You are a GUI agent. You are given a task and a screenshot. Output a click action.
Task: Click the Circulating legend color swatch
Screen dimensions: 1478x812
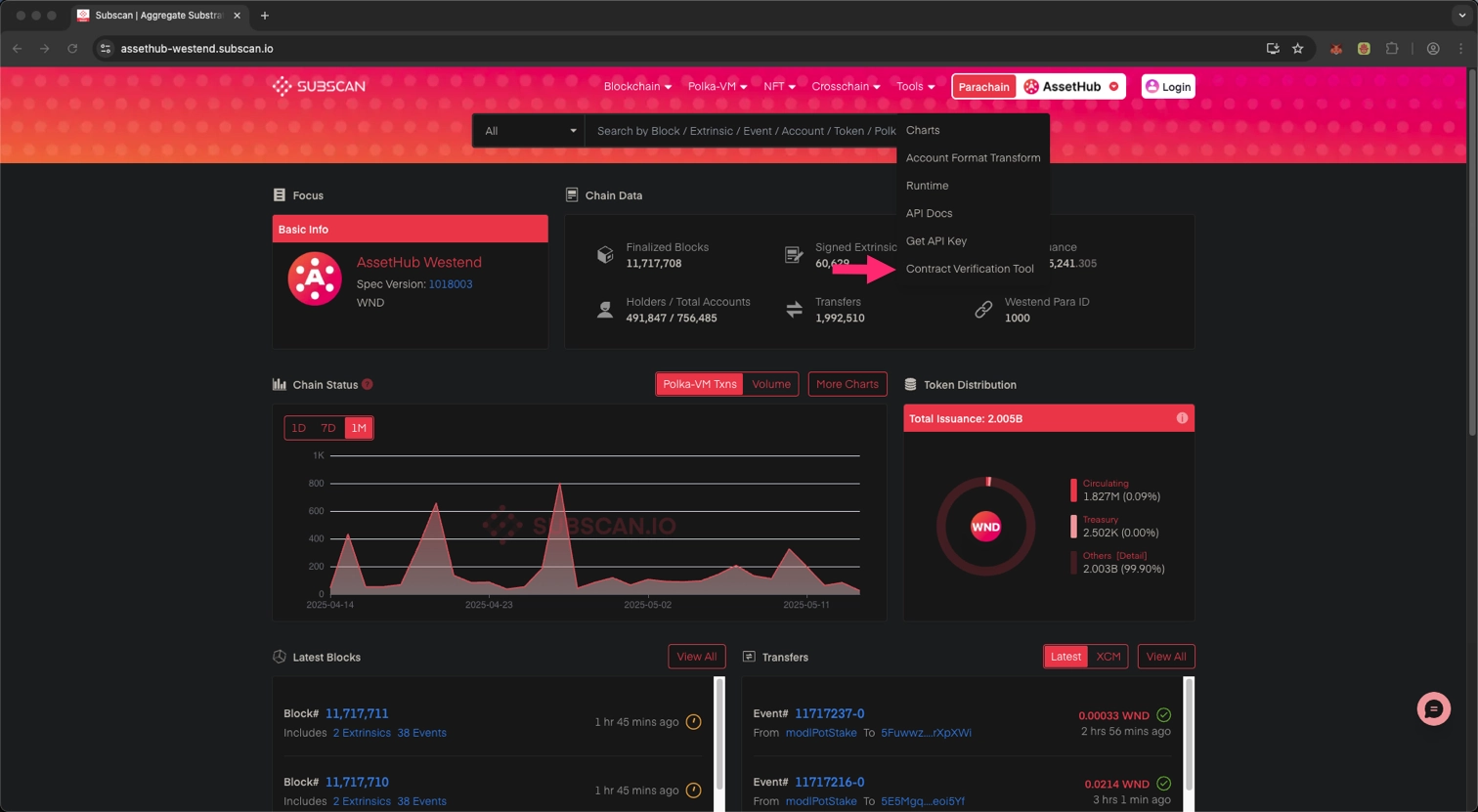coord(1073,490)
